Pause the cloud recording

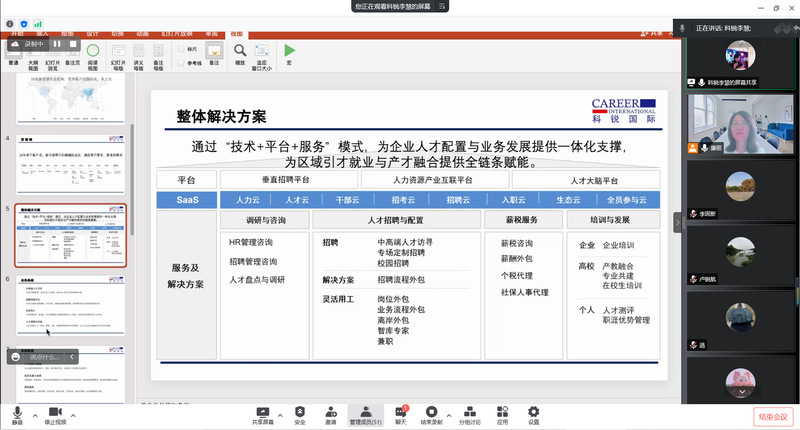pyautogui.click(x=57, y=44)
